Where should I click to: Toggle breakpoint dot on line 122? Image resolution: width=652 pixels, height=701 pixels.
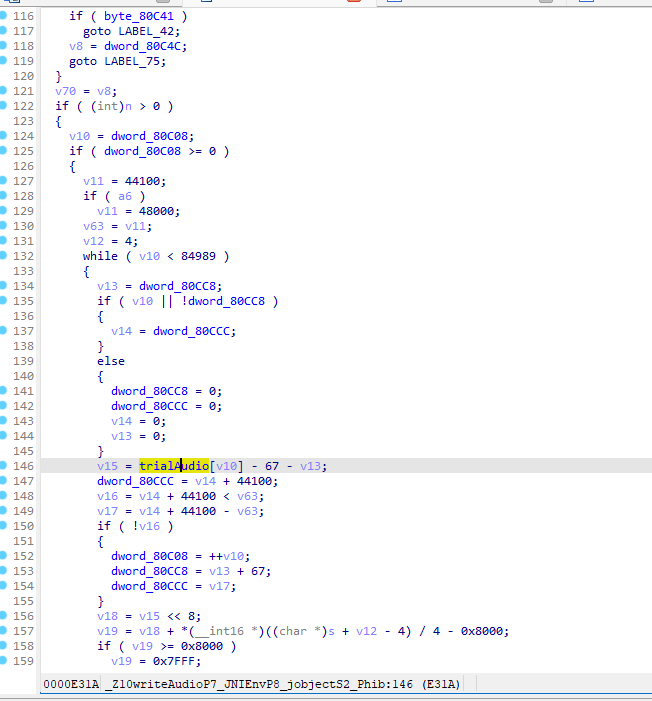coord(3,106)
